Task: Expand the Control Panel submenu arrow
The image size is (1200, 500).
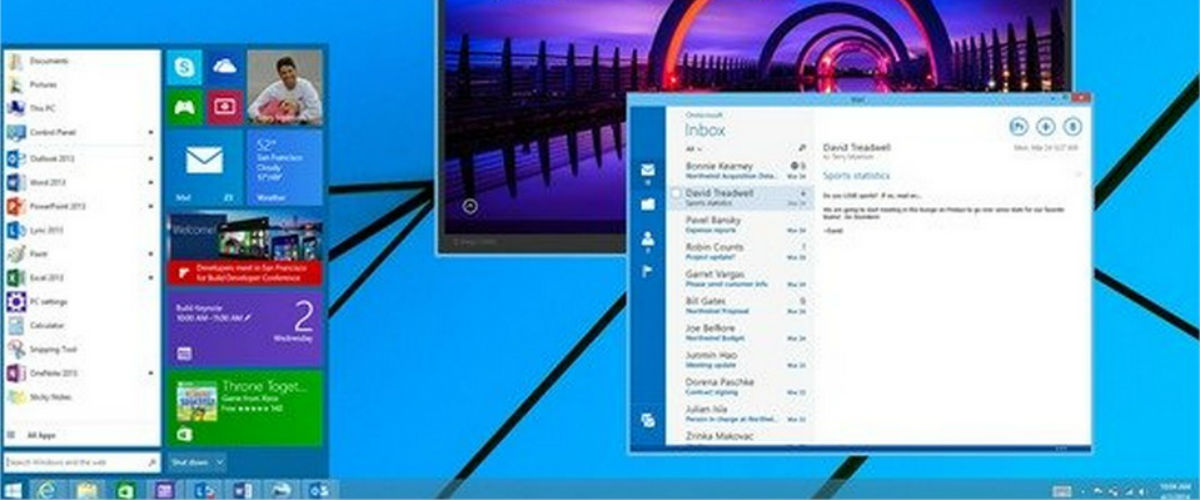Action: click(152, 132)
